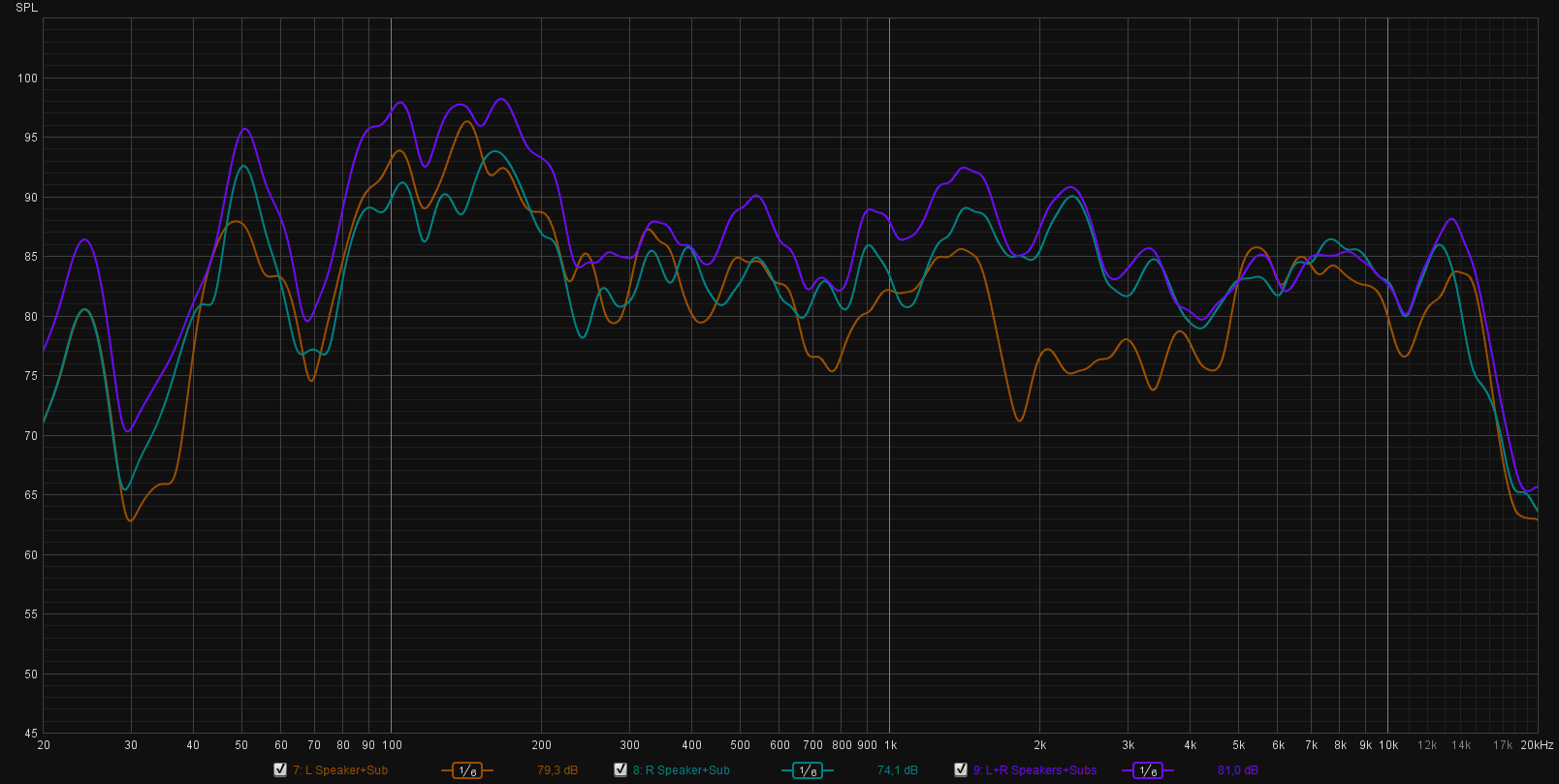
Task: Click the 20 Hz label on frequency axis
Action: pos(44,745)
